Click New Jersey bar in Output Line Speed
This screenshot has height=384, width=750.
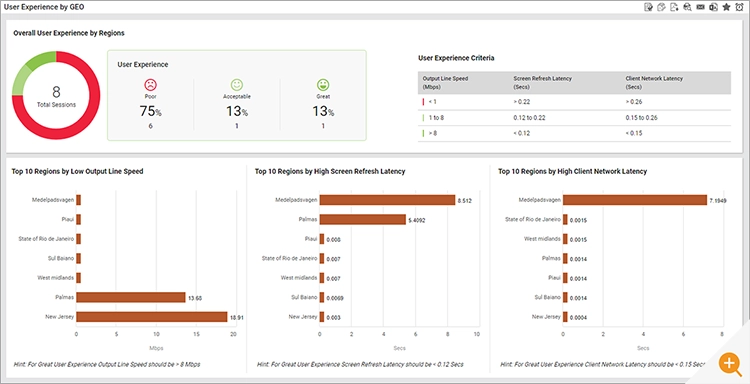(x=152, y=317)
